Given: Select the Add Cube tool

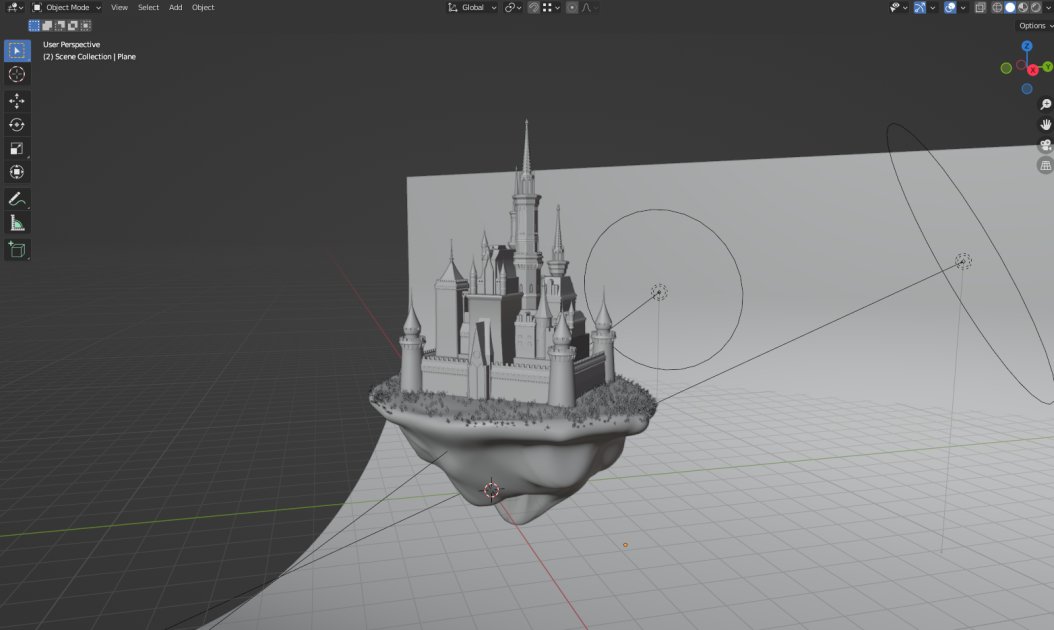Looking at the screenshot, I should [17, 249].
